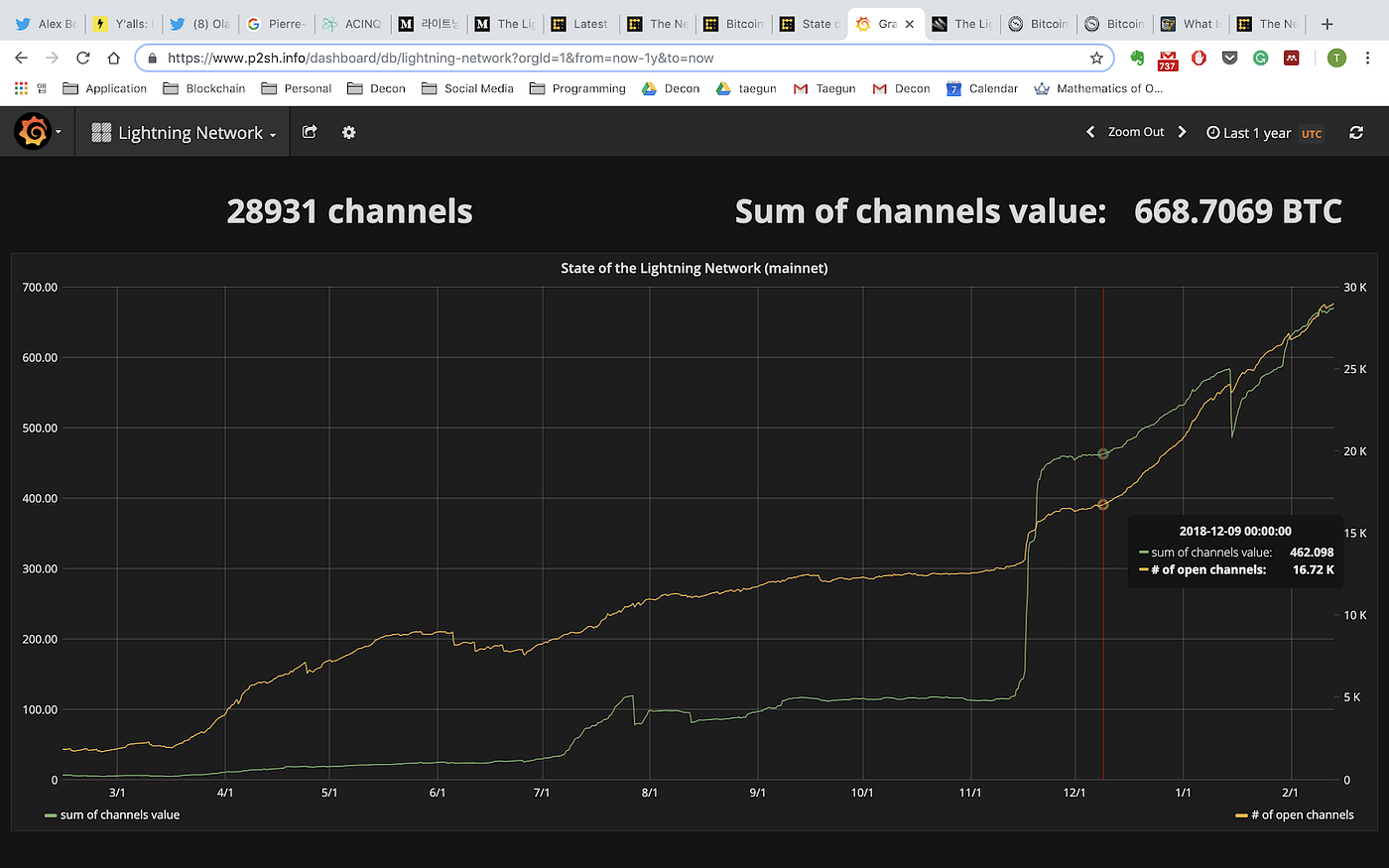1389x868 pixels.
Task: Bookmark this page with the star icon
Action: [1096, 58]
